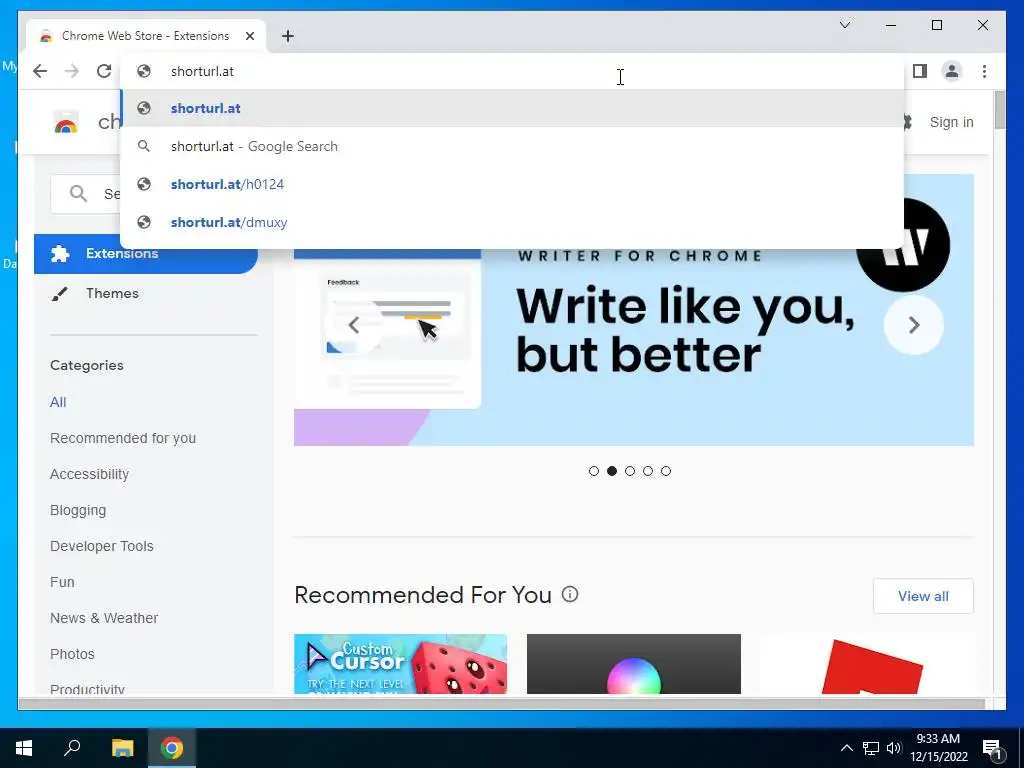1024x768 pixels.
Task: Show next banner with right carousel arrow
Action: point(914,325)
